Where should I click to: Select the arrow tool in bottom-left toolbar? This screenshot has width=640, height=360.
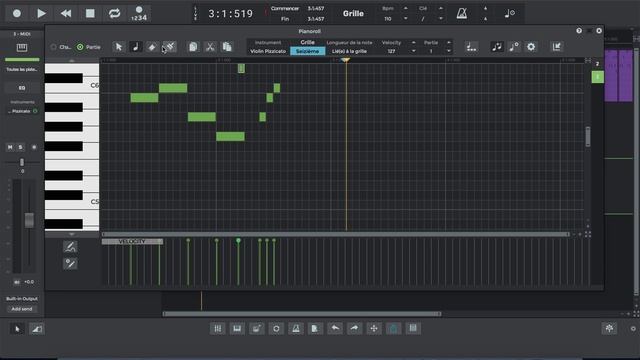click(x=17, y=329)
